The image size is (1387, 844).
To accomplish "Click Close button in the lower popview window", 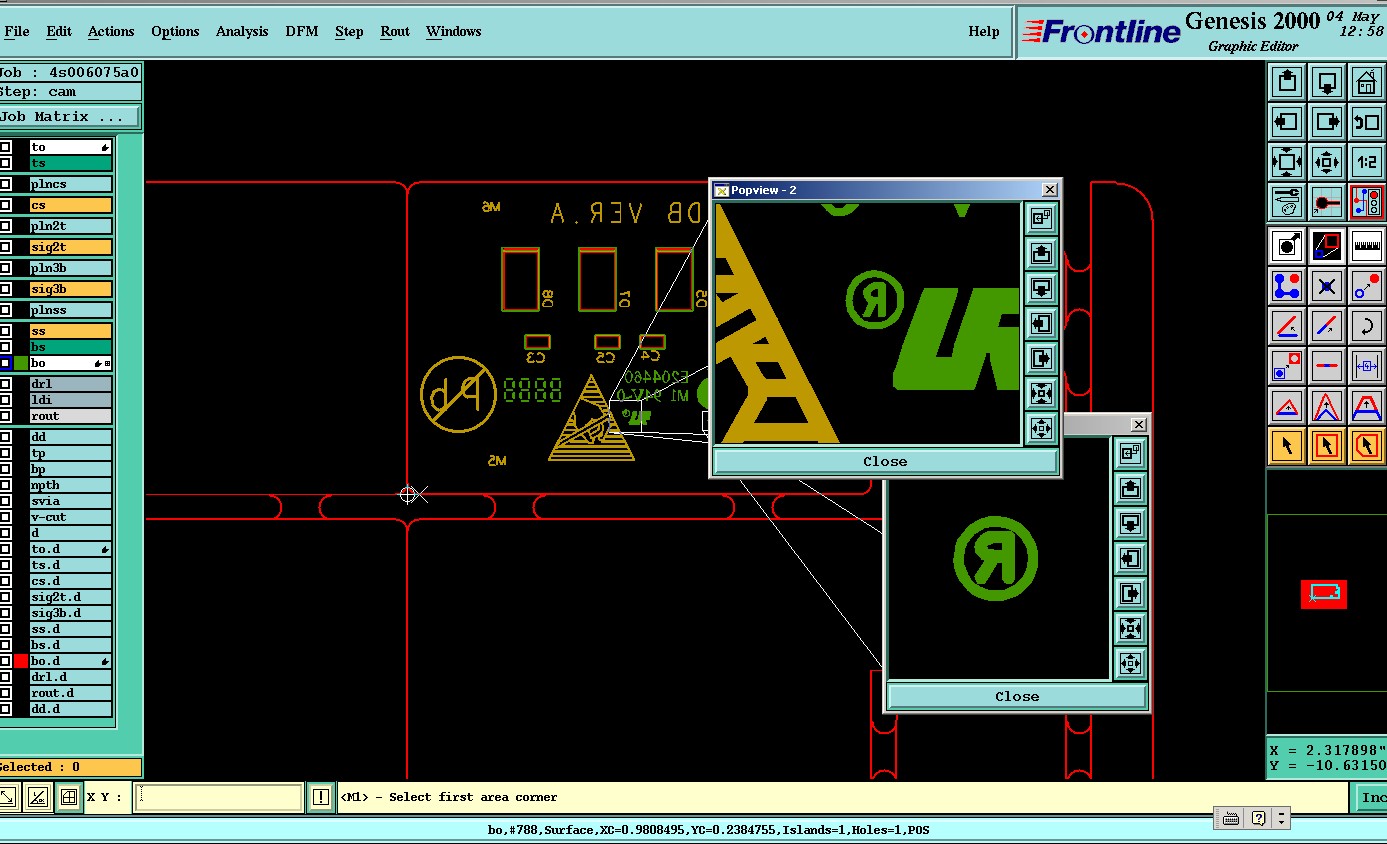I will tap(1017, 696).
